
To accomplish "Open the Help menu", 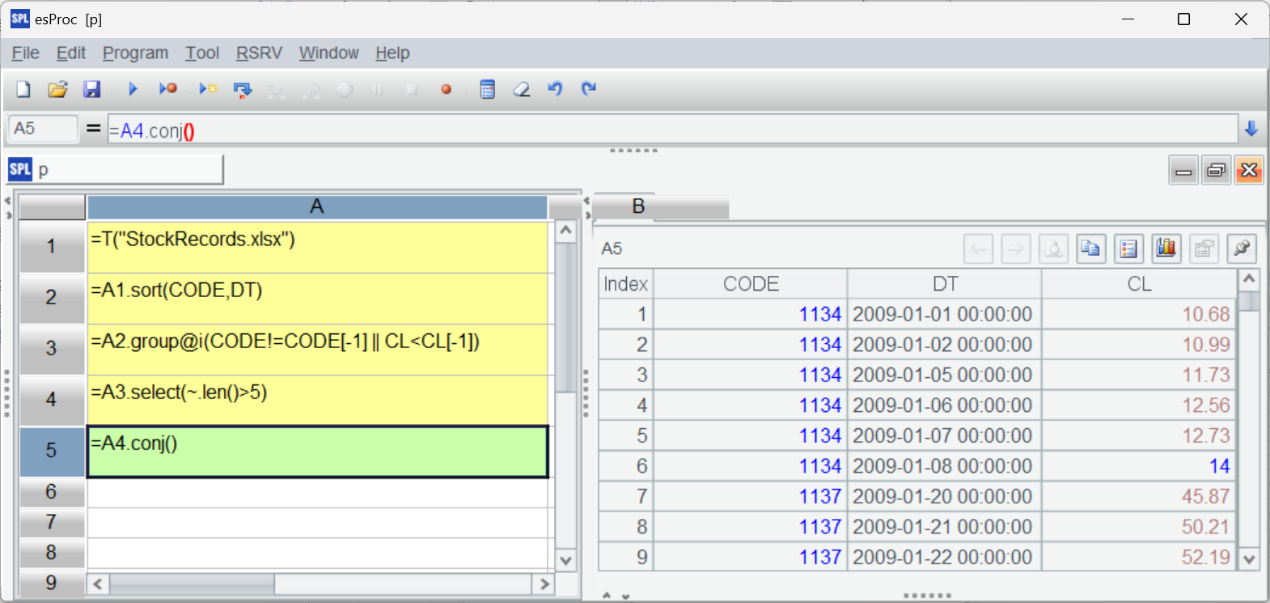I will (393, 53).
